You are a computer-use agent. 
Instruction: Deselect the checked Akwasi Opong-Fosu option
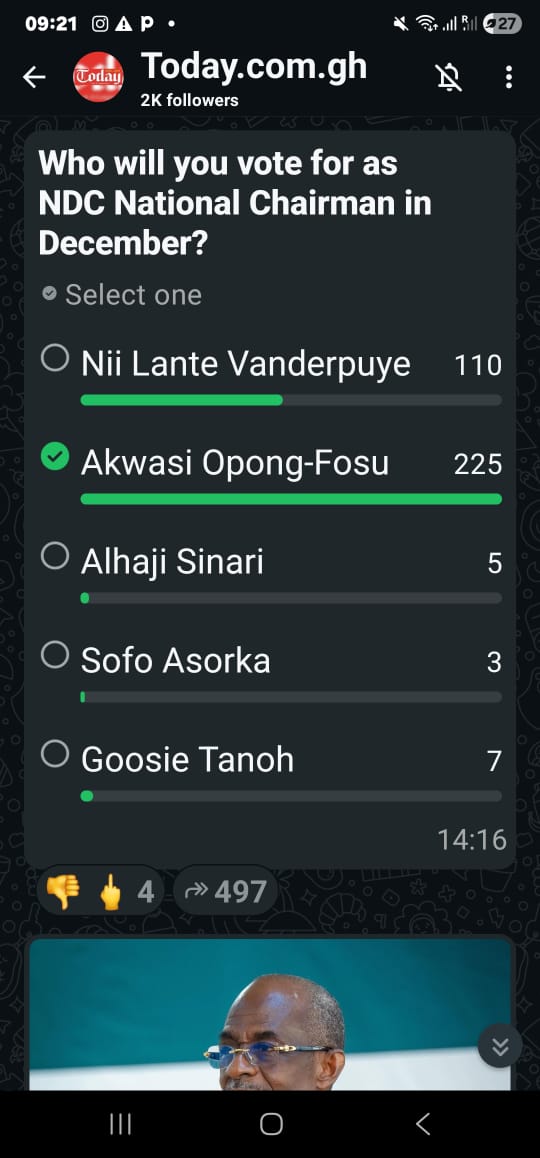55,457
